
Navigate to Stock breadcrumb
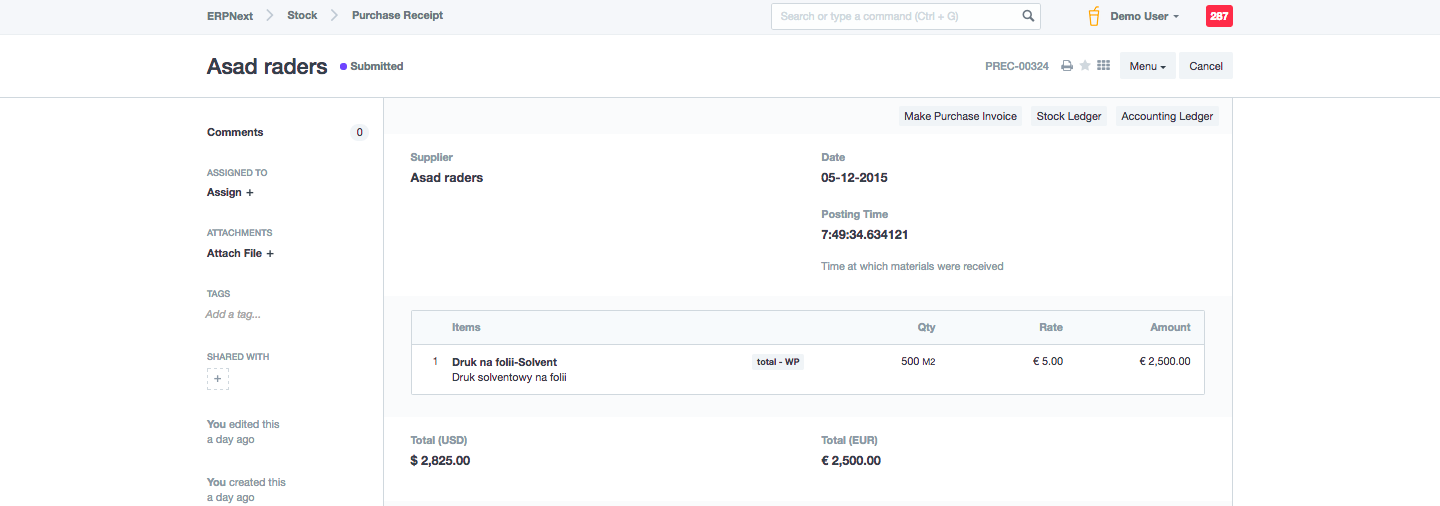[x=302, y=15]
